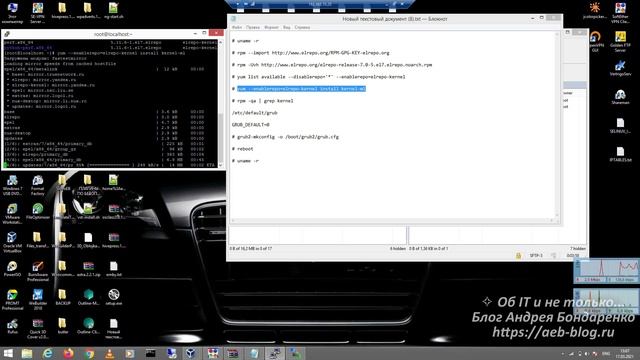Image resolution: width=640 pixels, height=360 pixels.
Task: Open the Этот компьютер desktop icon
Action: [12, 13]
